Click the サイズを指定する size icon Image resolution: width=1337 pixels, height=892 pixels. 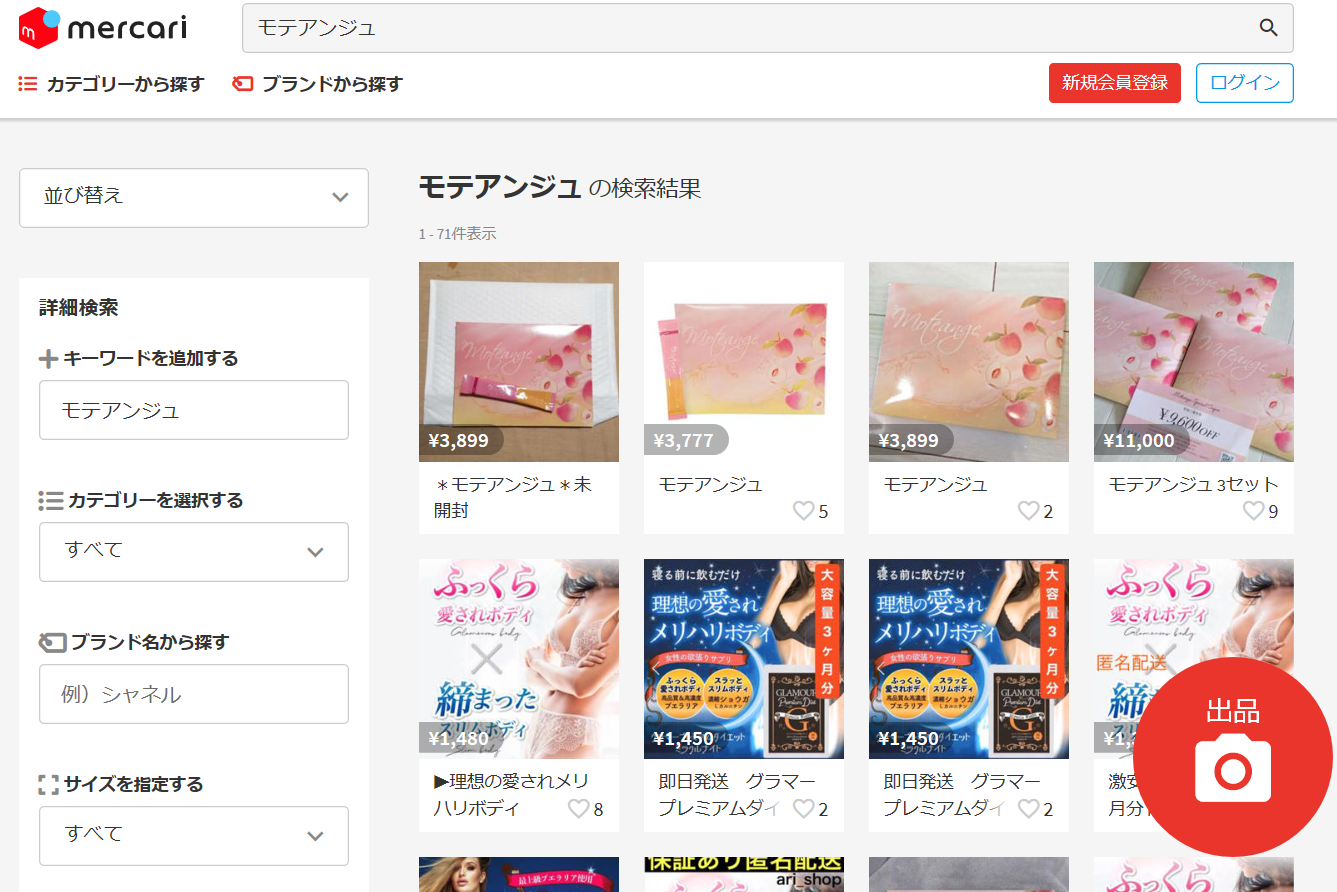point(49,784)
